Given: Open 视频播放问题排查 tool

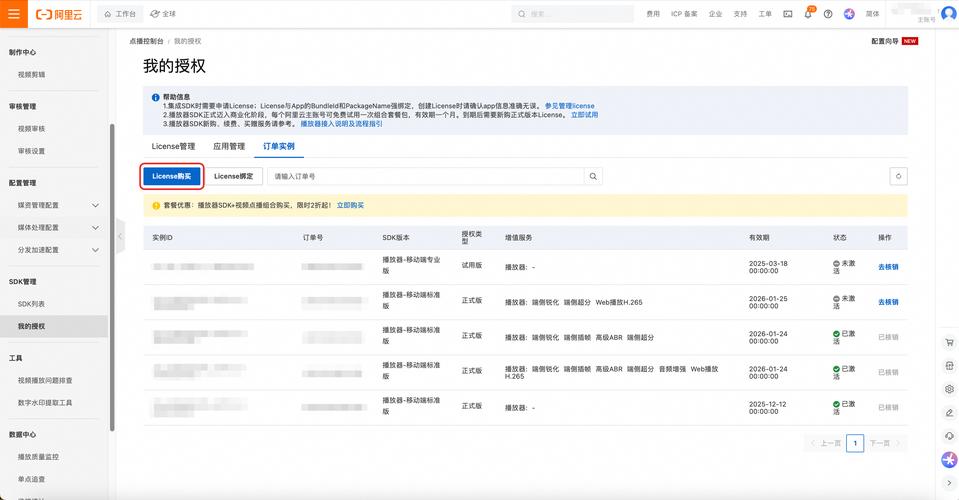Looking at the screenshot, I should point(45,380).
